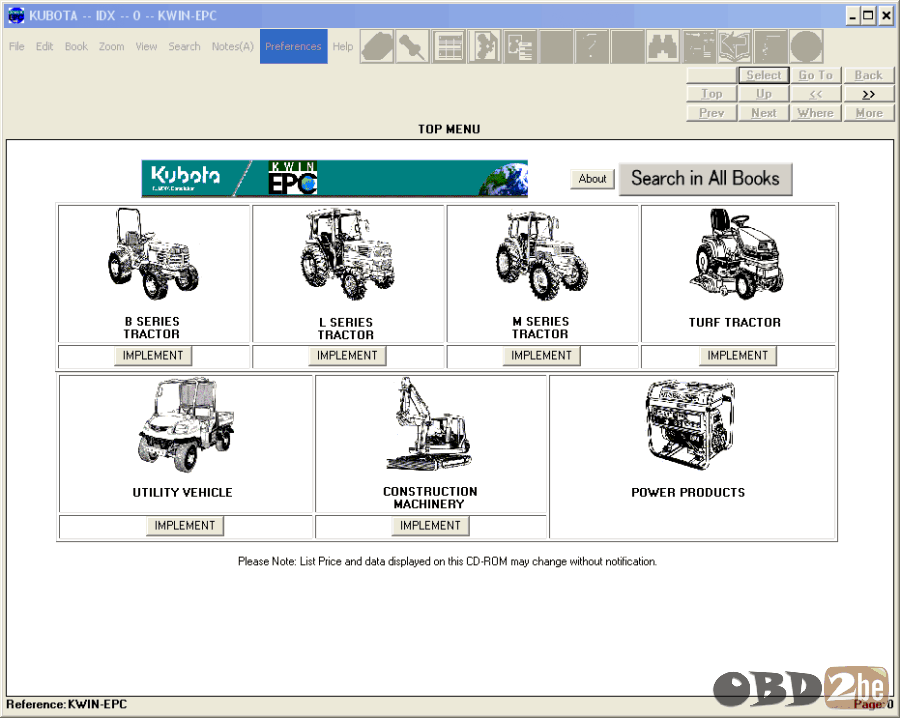Open the About dialog button

592,179
